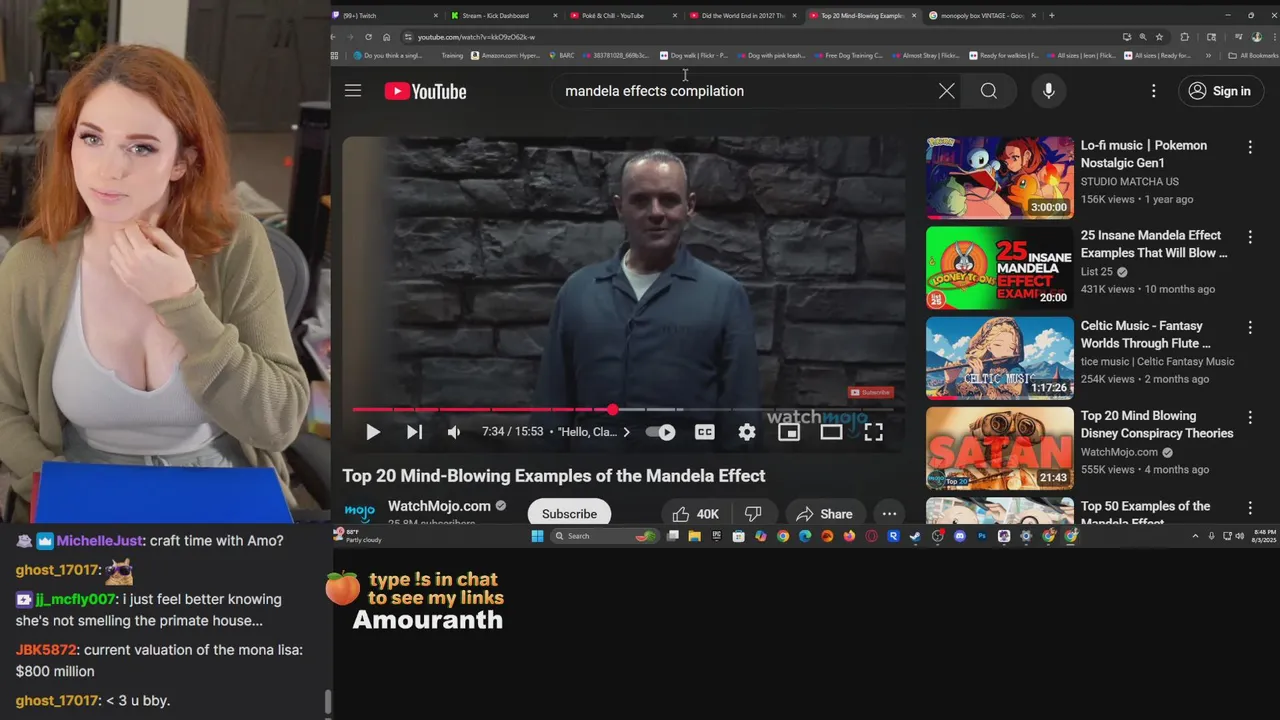Mute the video volume
This screenshot has height=720, width=1280.
pyautogui.click(x=454, y=432)
